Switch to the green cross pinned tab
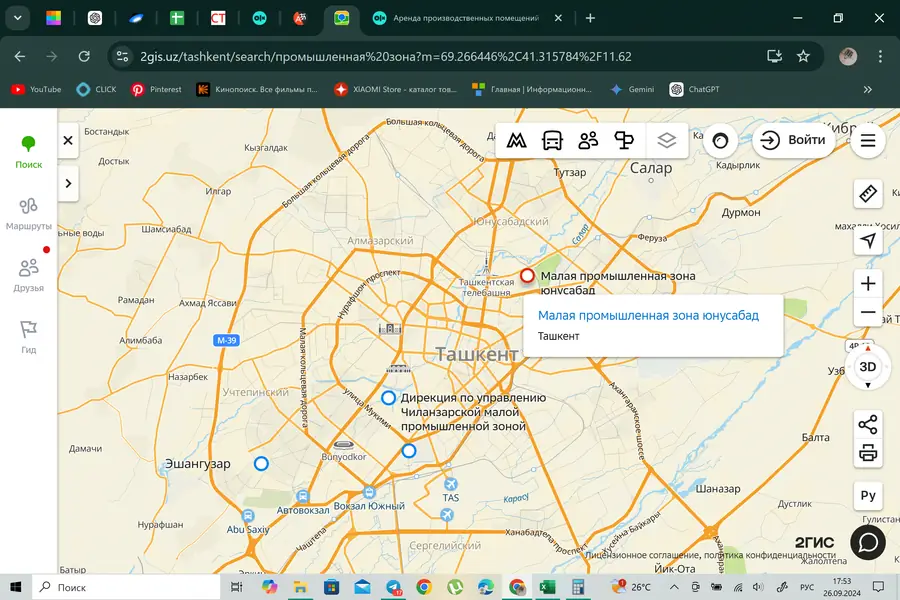 coord(177,18)
